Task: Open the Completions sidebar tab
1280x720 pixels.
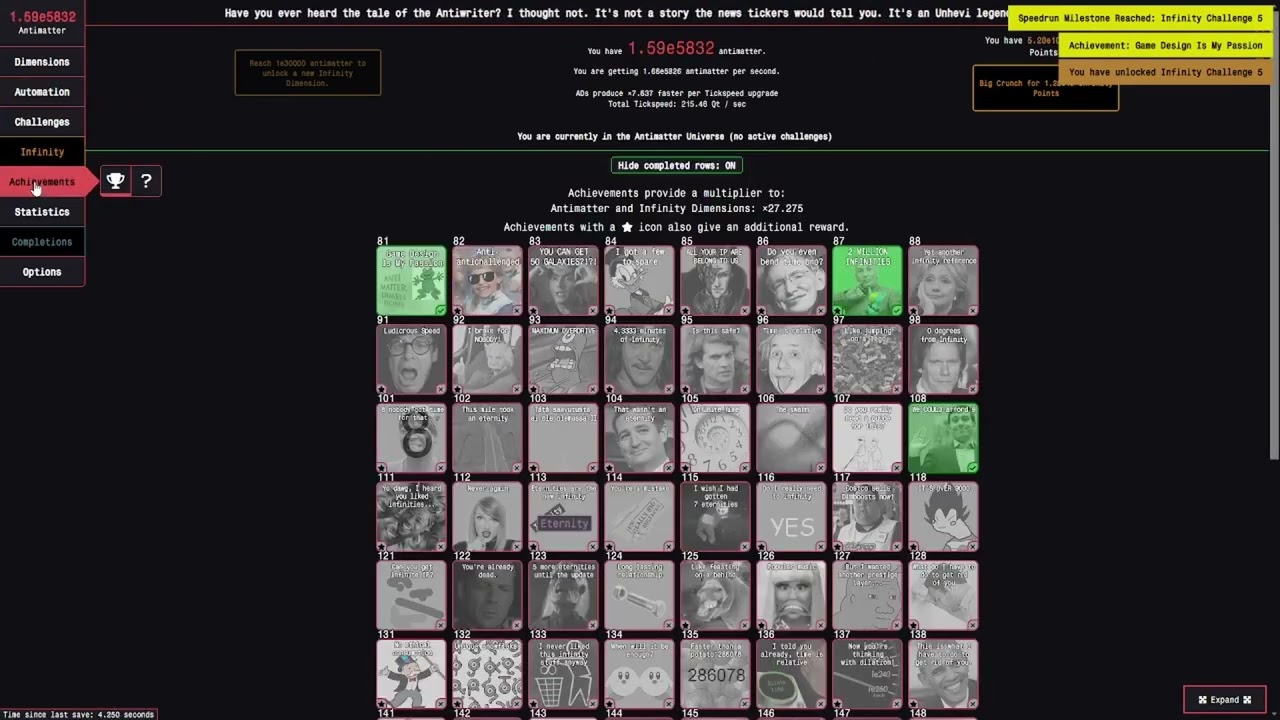Action: tap(42, 242)
